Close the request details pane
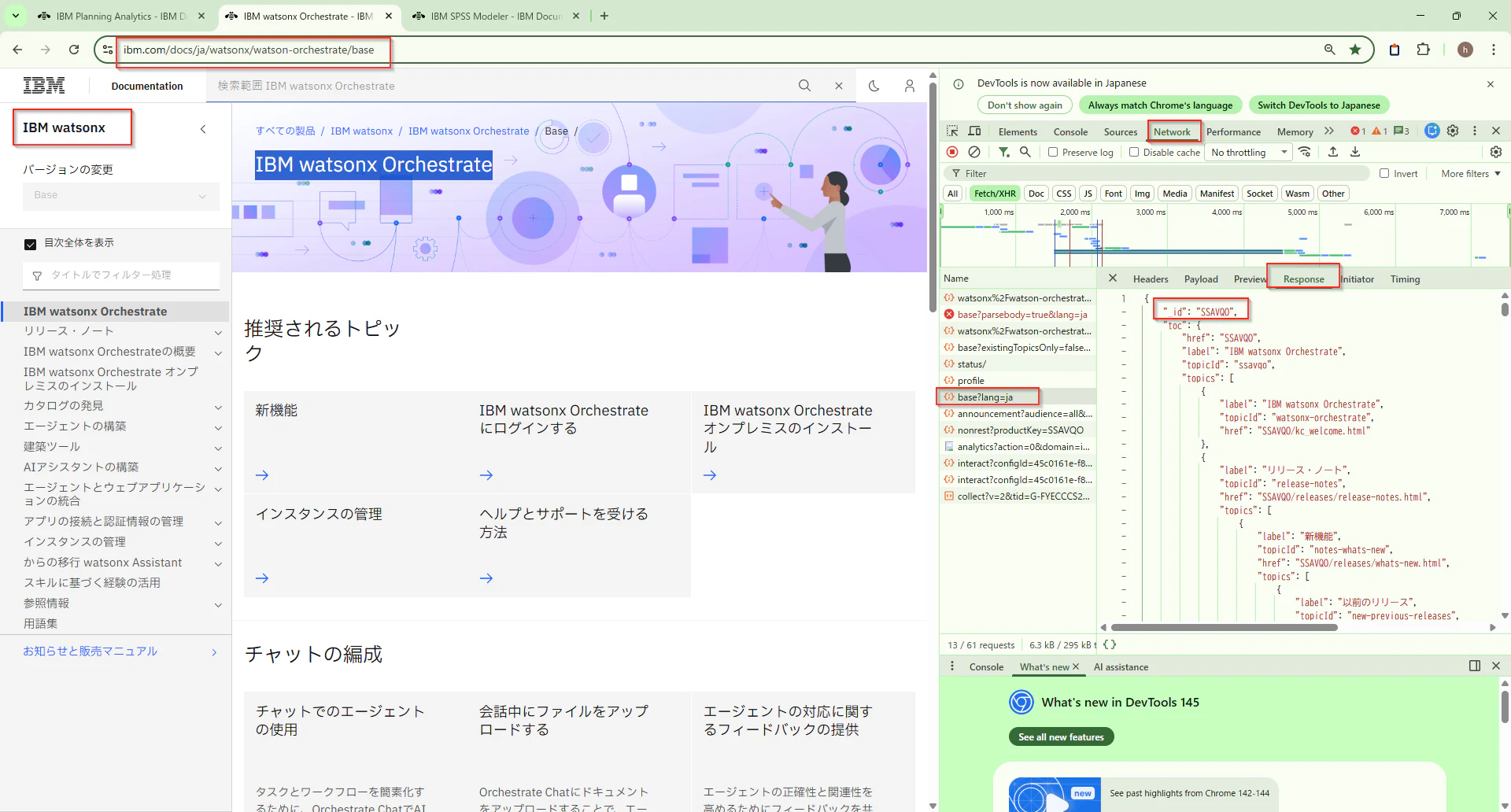1511x812 pixels. (1113, 279)
